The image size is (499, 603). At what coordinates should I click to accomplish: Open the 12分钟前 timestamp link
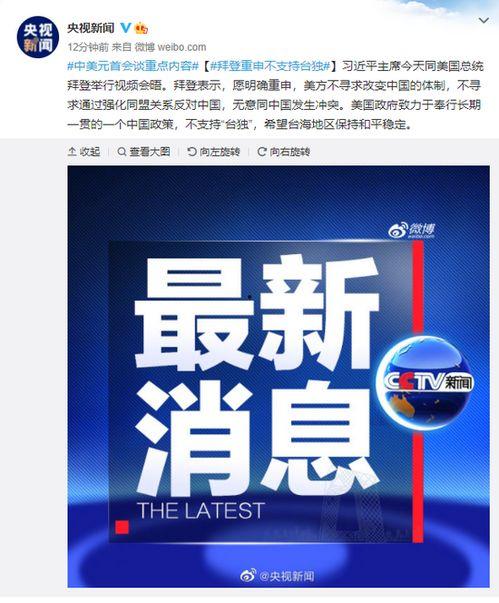point(88,47)
